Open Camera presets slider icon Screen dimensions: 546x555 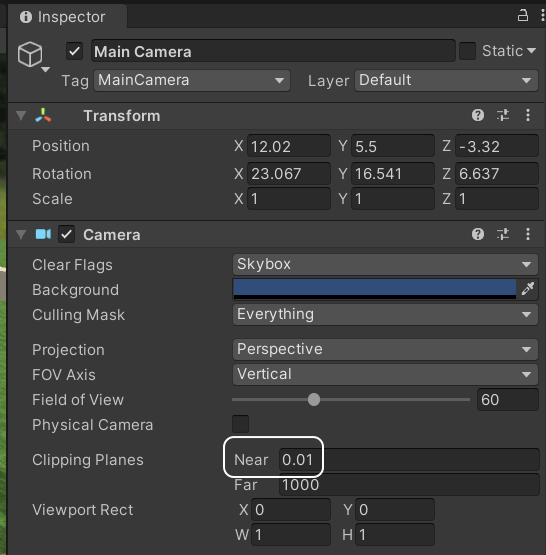point(503,234)
